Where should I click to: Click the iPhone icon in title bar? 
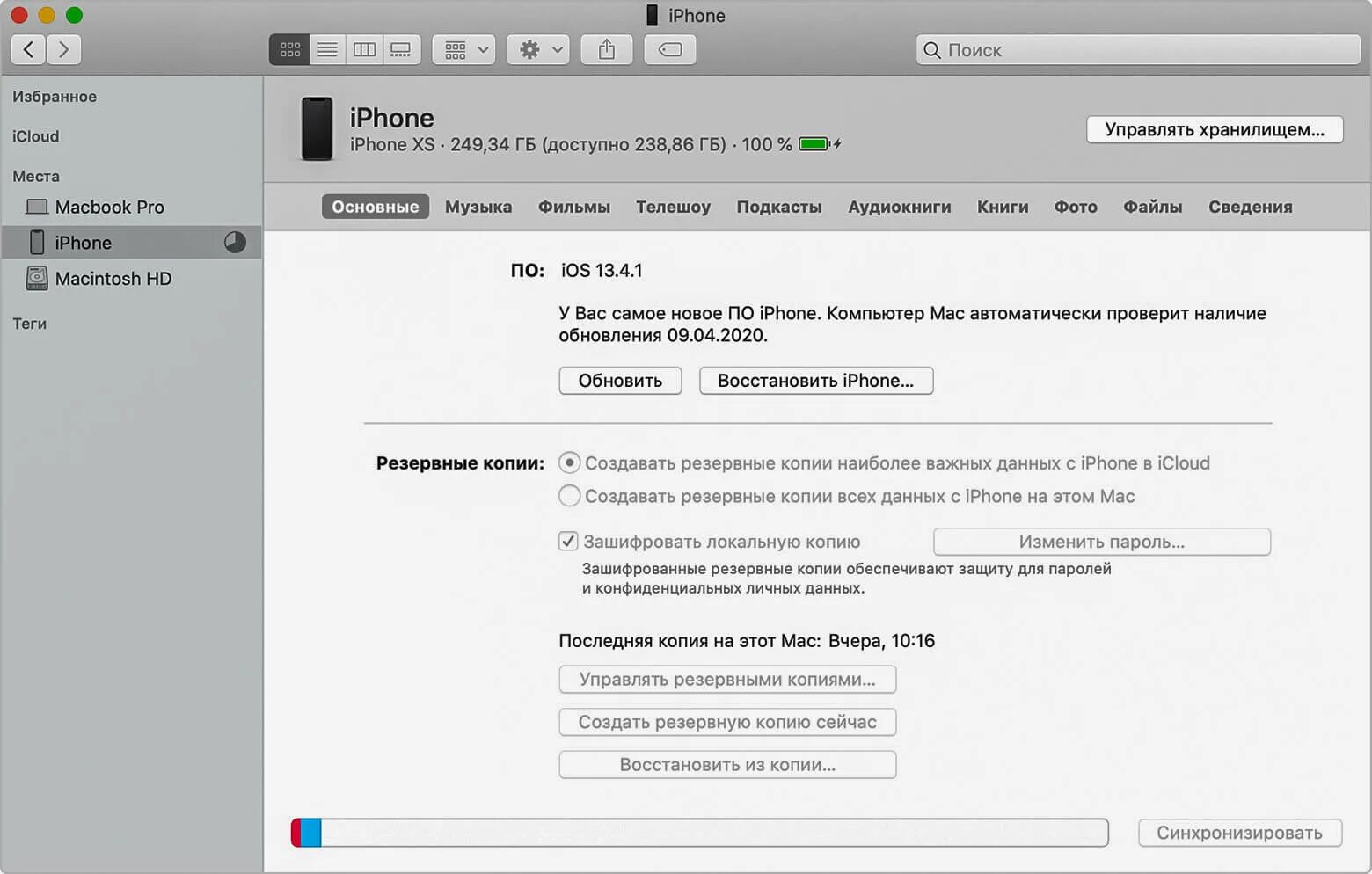click(x=653, y=15)
